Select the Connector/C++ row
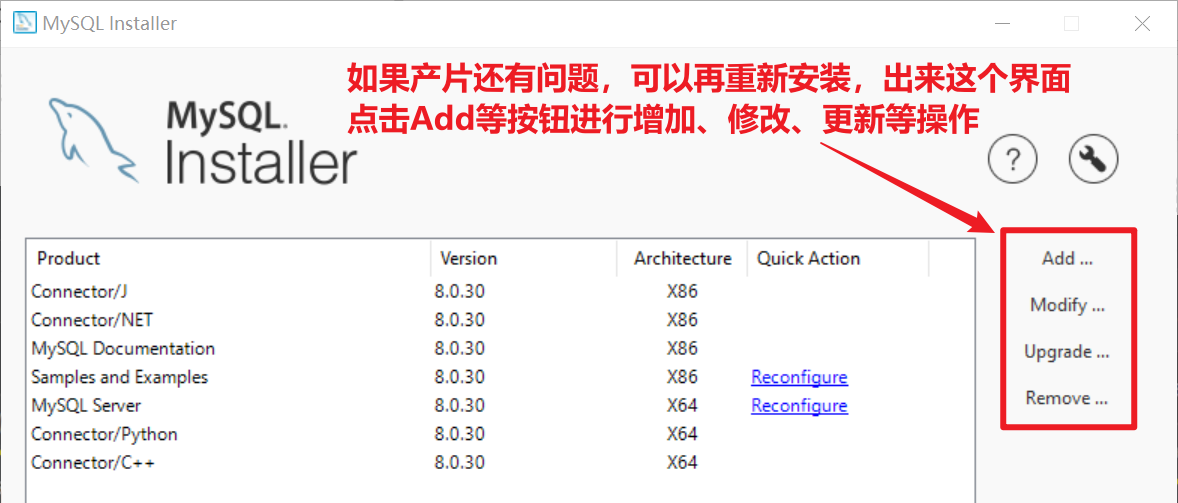Image resolution: width=1178 pixels, height=503 pixels. (500, 463)
